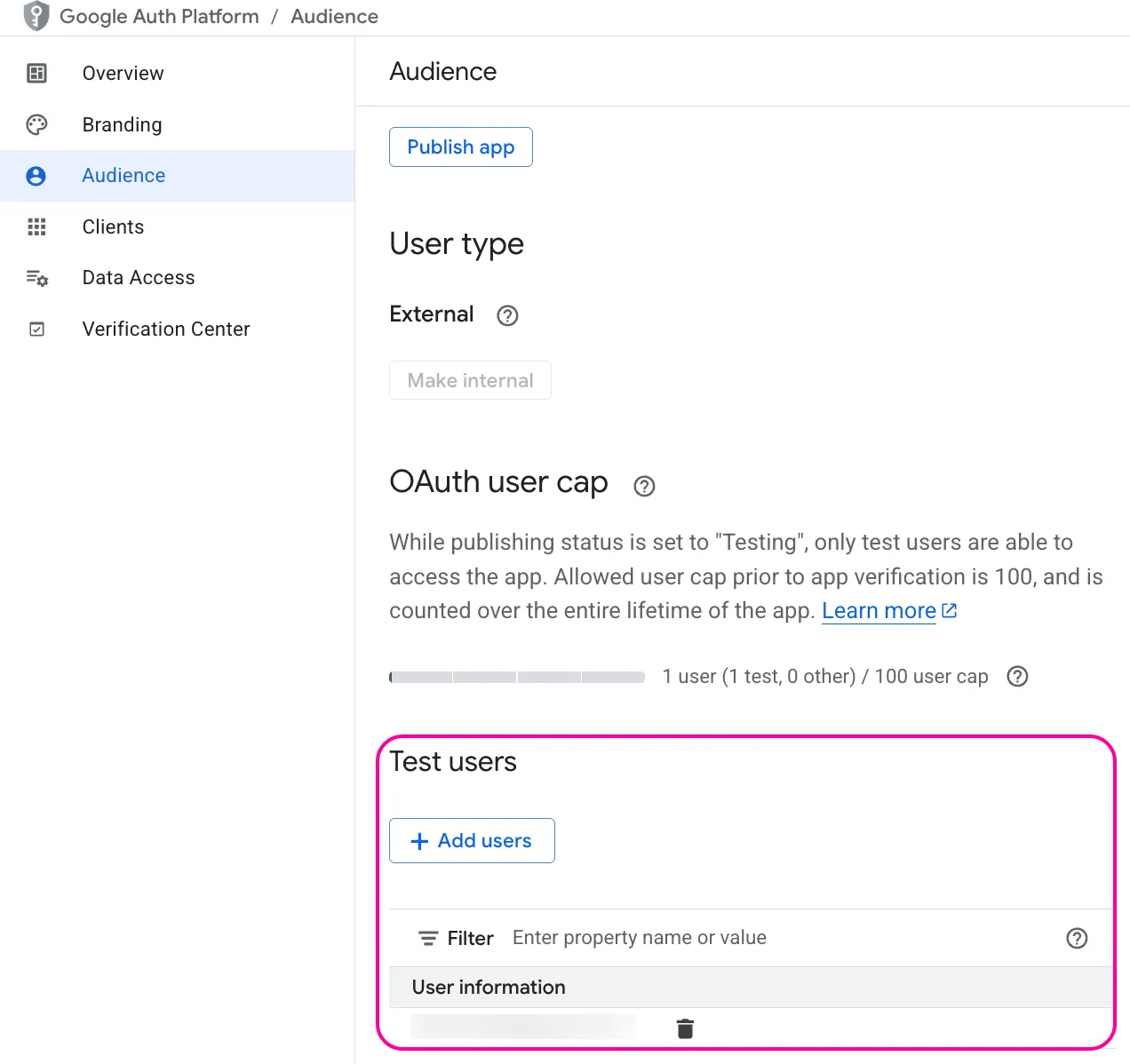Click help icon next to 100 user cap
The width and height of the screenshot is (1130, 1064).
(x=1017, y=677)
